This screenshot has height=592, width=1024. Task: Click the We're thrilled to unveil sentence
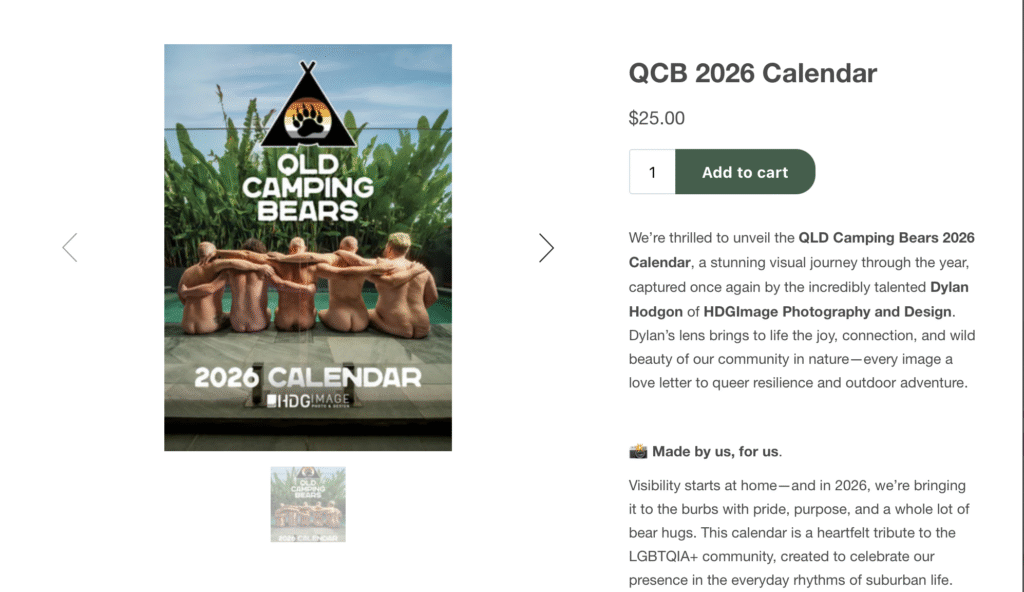(x=712, y=238)
